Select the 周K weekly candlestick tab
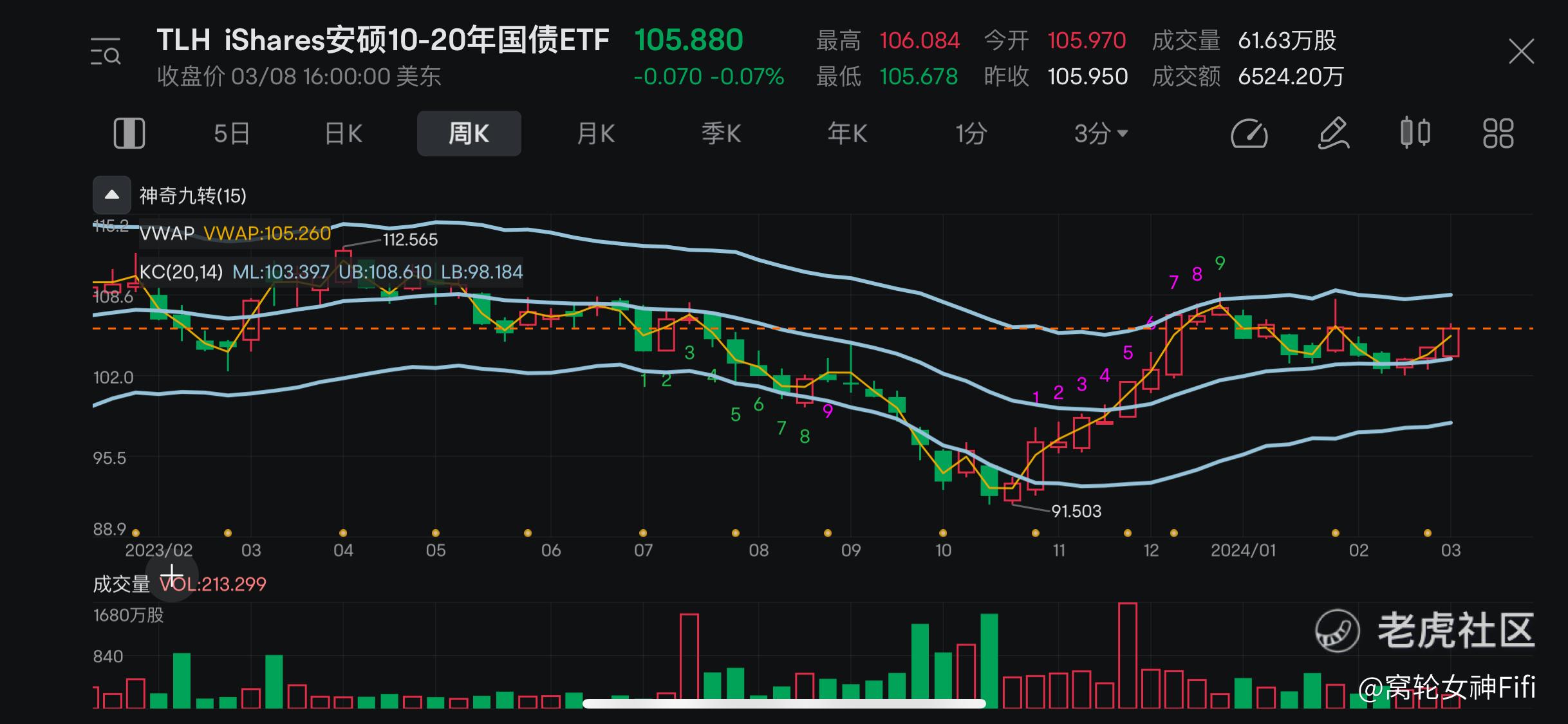 [469, 133]
